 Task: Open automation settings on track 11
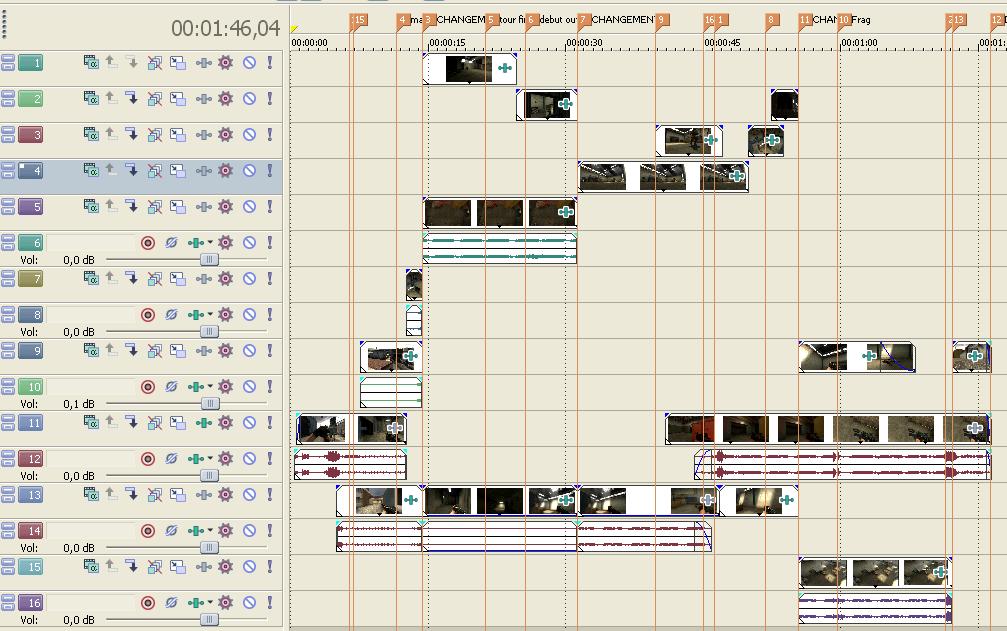[x=204, y=422]
